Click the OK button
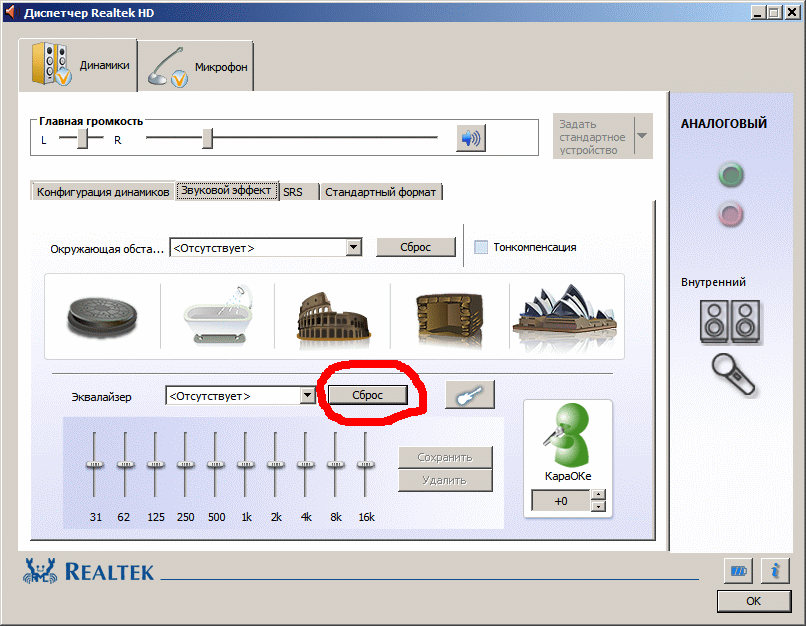 (753, 601)
